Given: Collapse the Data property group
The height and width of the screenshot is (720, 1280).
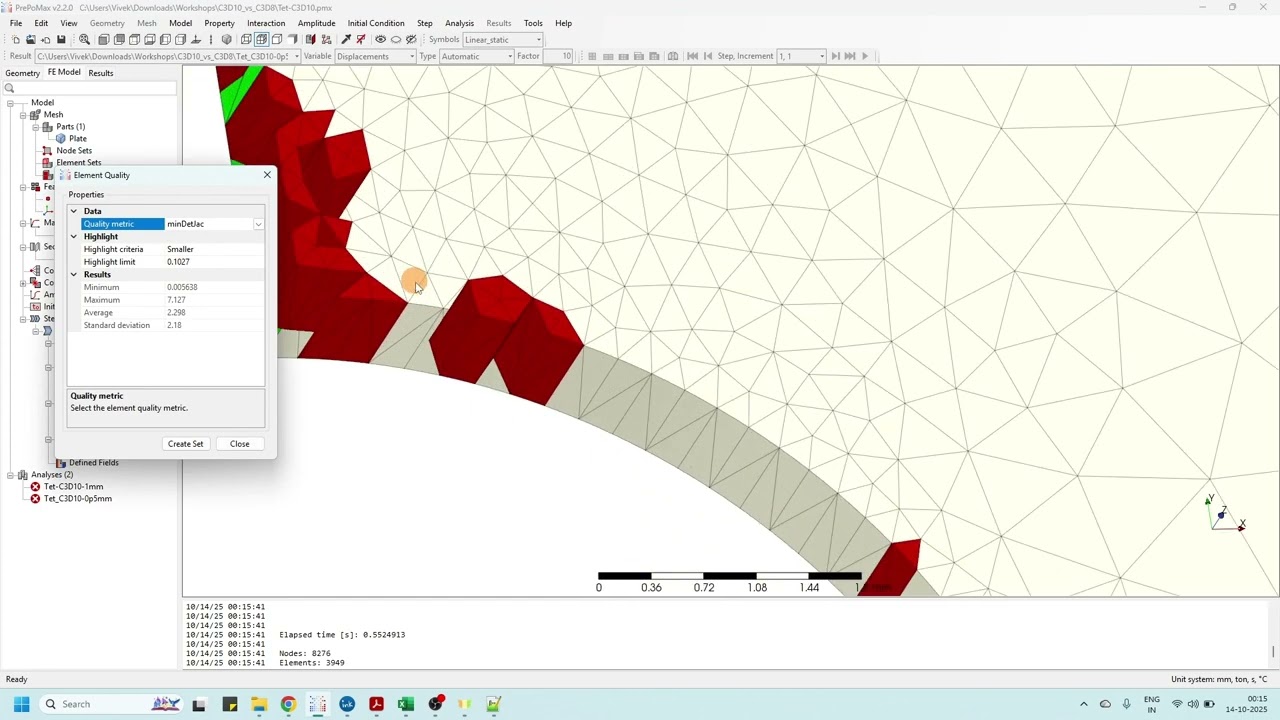Looking at the screenshot, I should (73, 211).
